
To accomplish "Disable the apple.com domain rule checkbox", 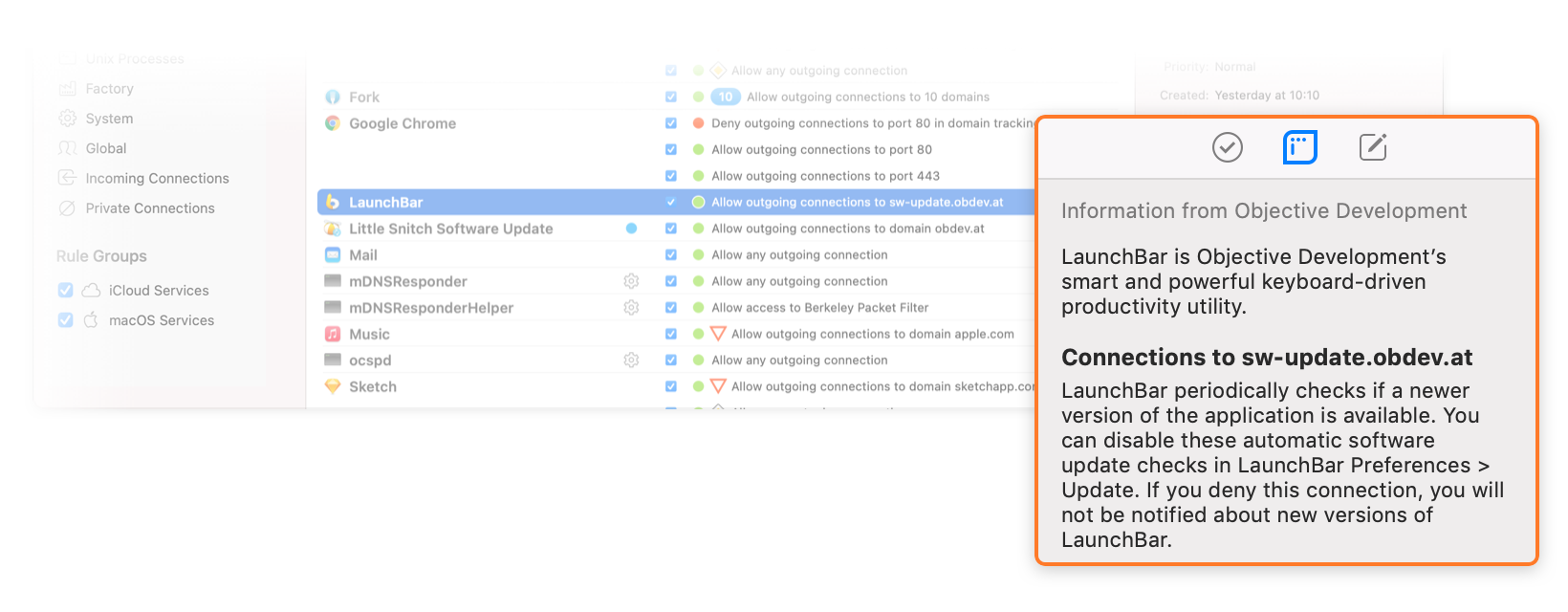I will 671,334.
